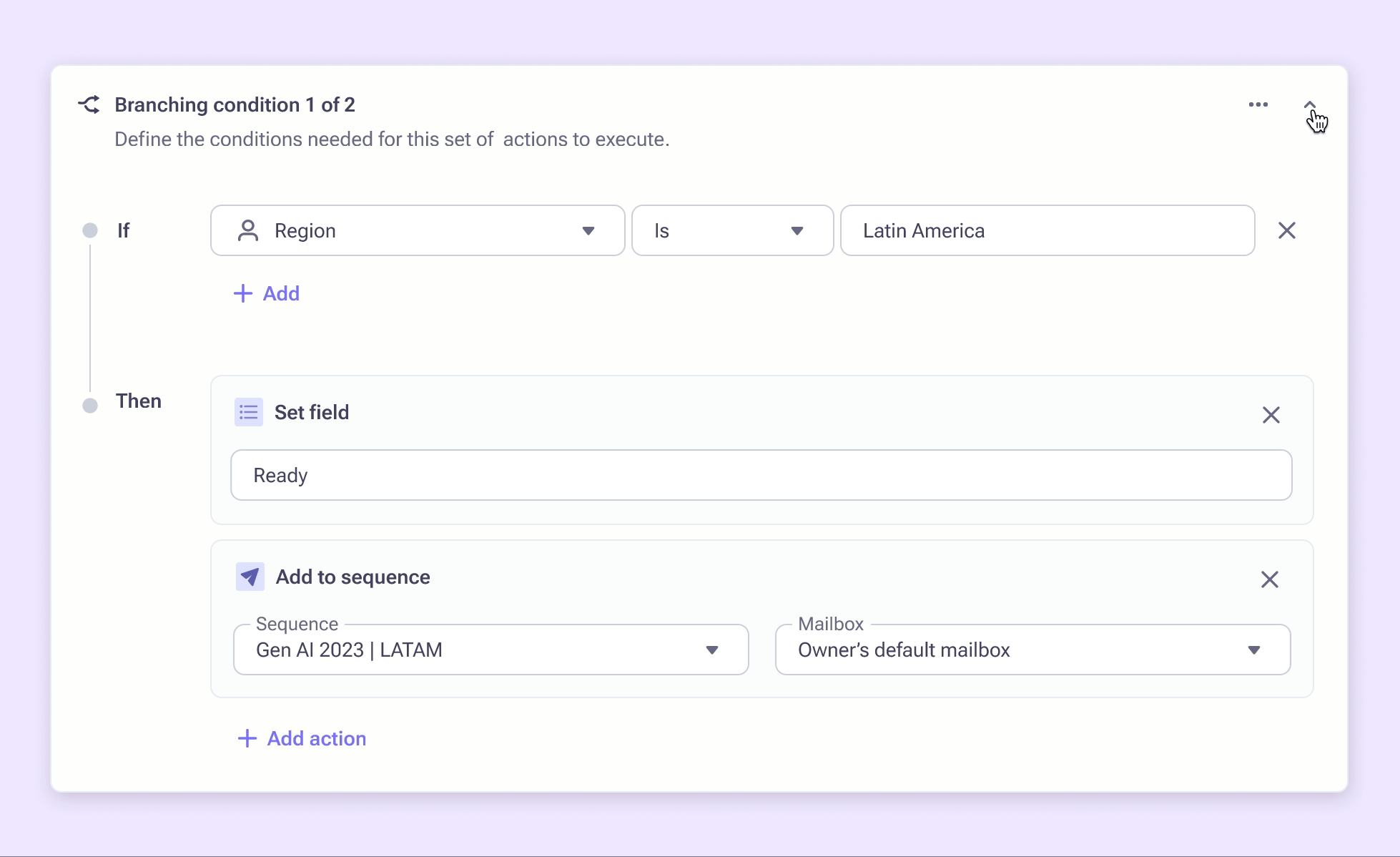Screen dimensions: 1400x857
Task: Remove the Add to sequence action
Action: click(x=1269, y=579)
